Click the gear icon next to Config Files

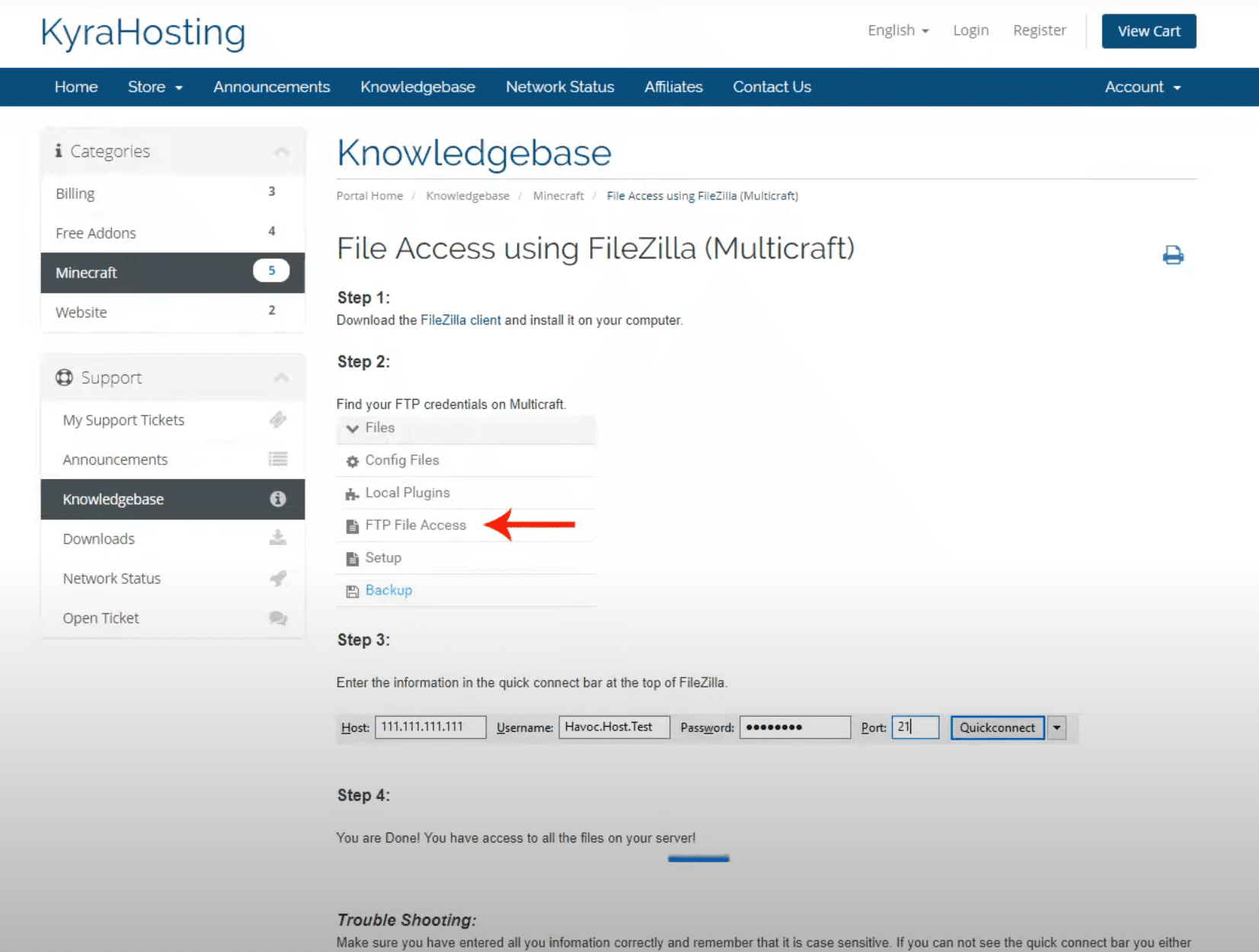pos(352,462)
